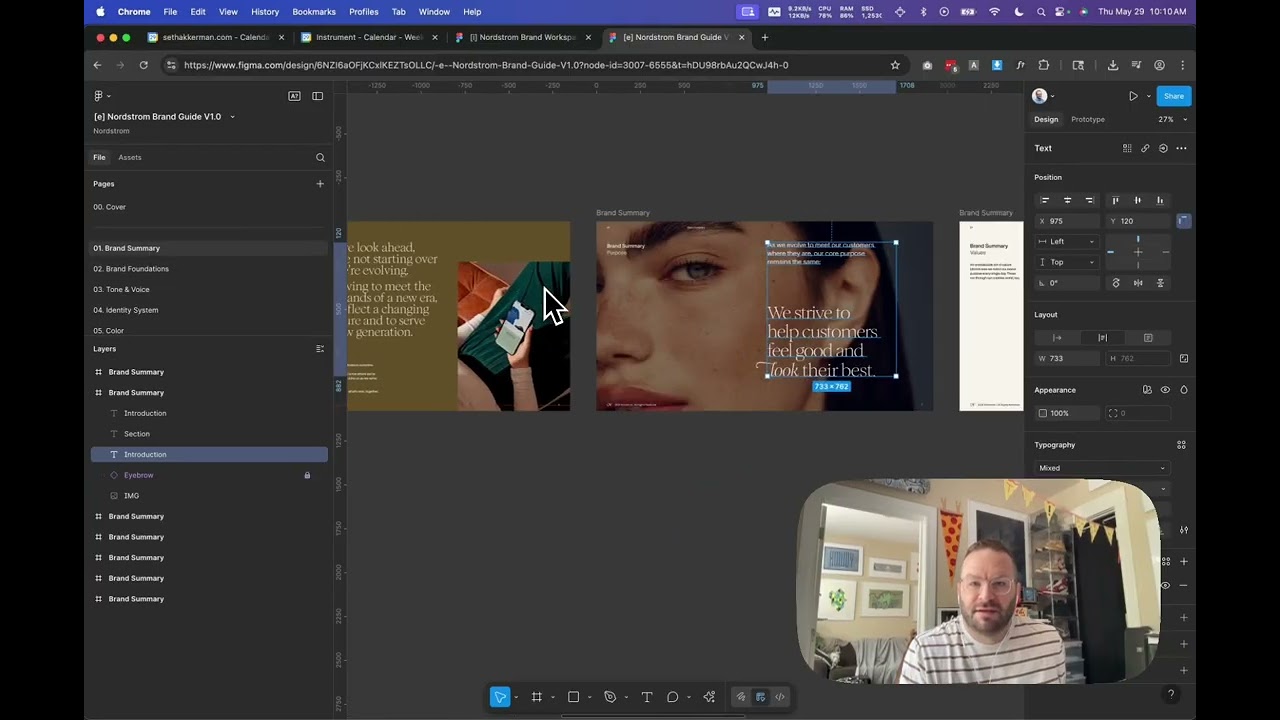Switch to the Assets tab
This screenshot has height=720, width=1280.
point(130,157)
